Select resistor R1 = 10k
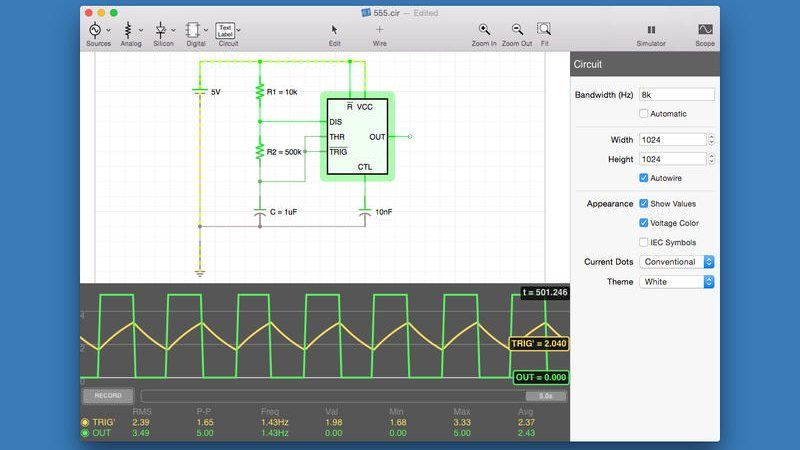Image resolution: width=800 pixels, height=450 pixels. tap(260, 92)
